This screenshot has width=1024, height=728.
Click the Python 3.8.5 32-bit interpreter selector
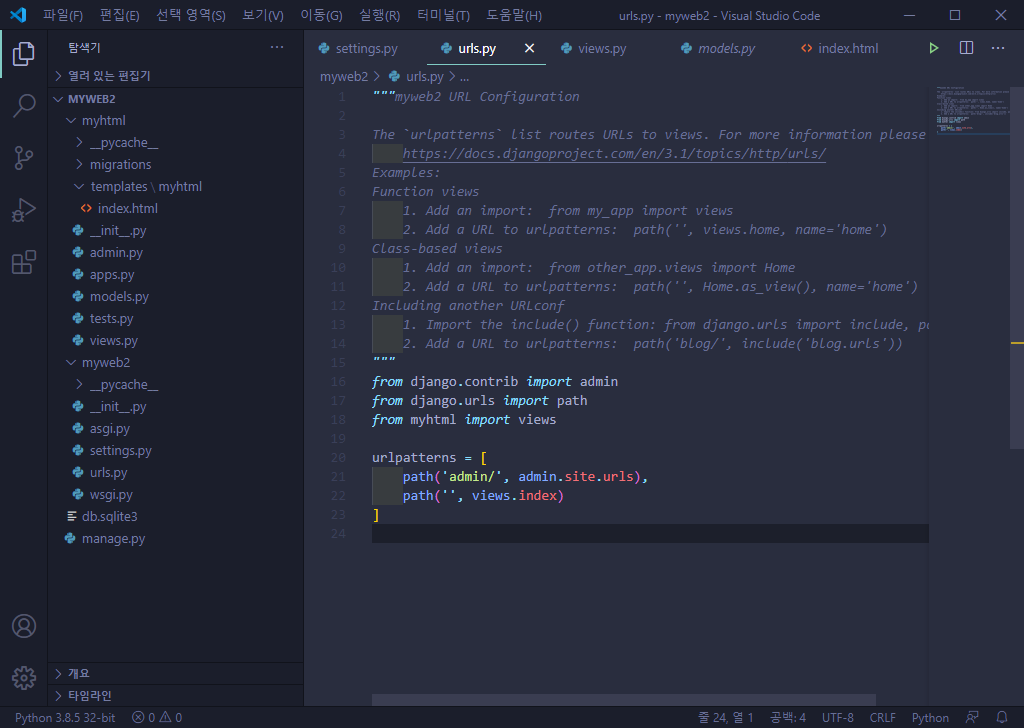pyautogui.click(x=65, y=718)
